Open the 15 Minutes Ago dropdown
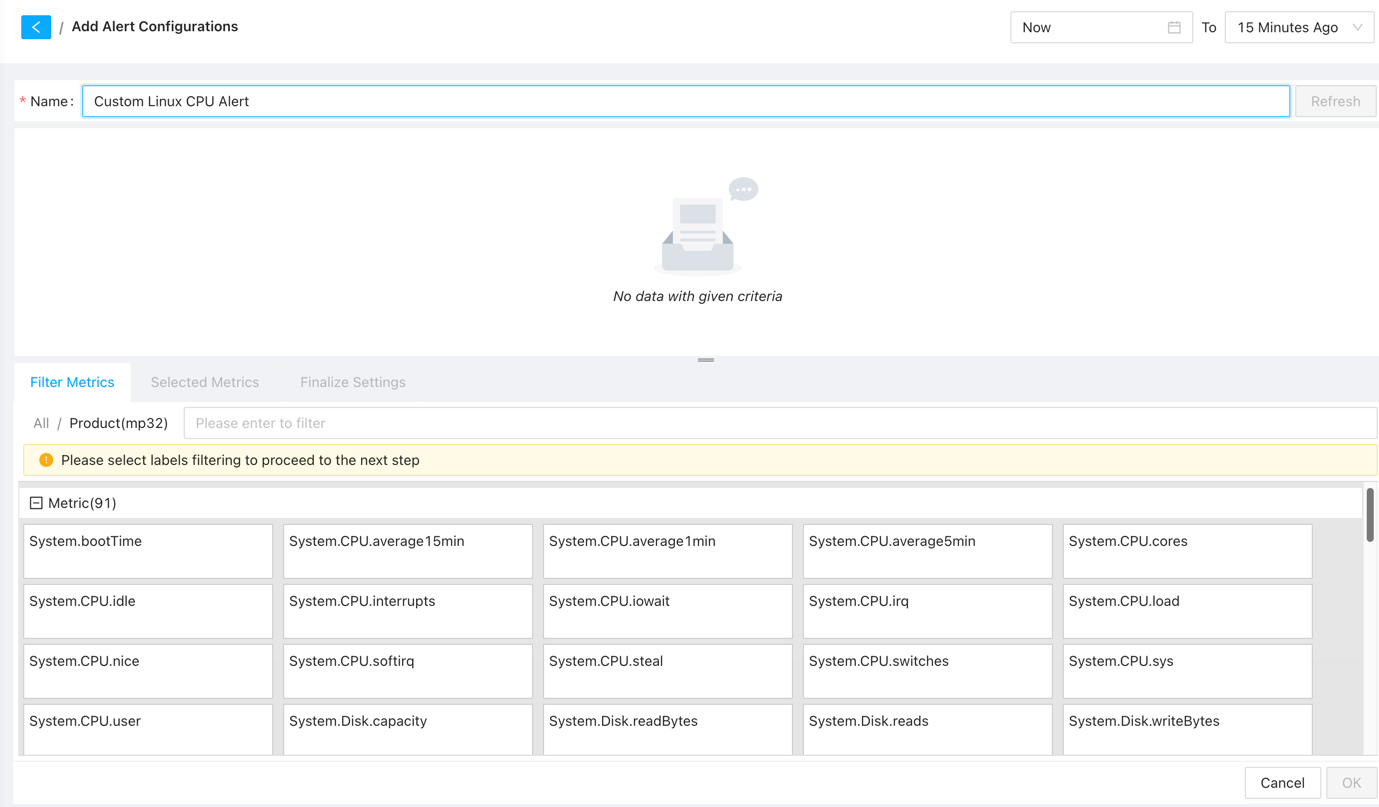1379x807 pixels. (x=1298, y=27)
